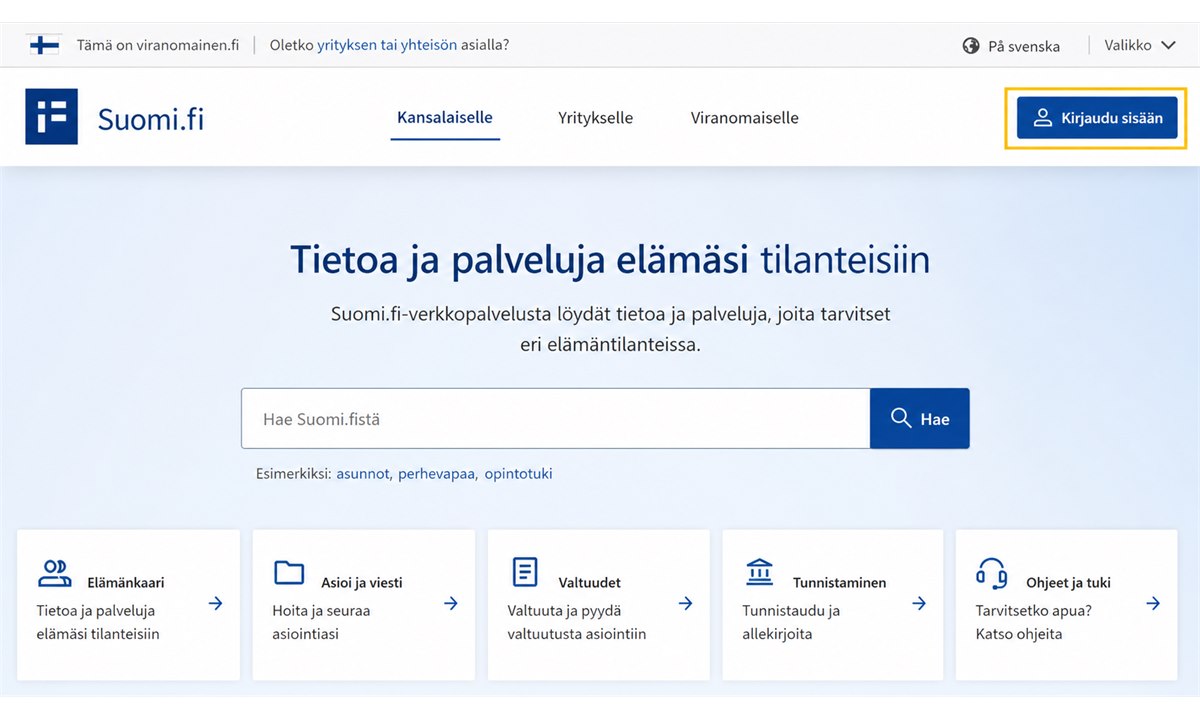
Task: Click the Valtuudet document icon
Action: coord(524,572)
